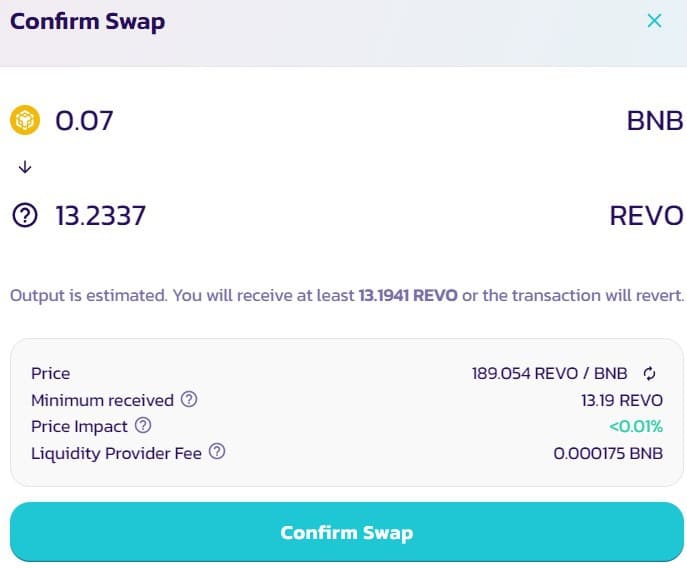Select the 0.07 BNB input amount
Image resolution: width=687 pixels, height=568 pixels.
point(84,121)
